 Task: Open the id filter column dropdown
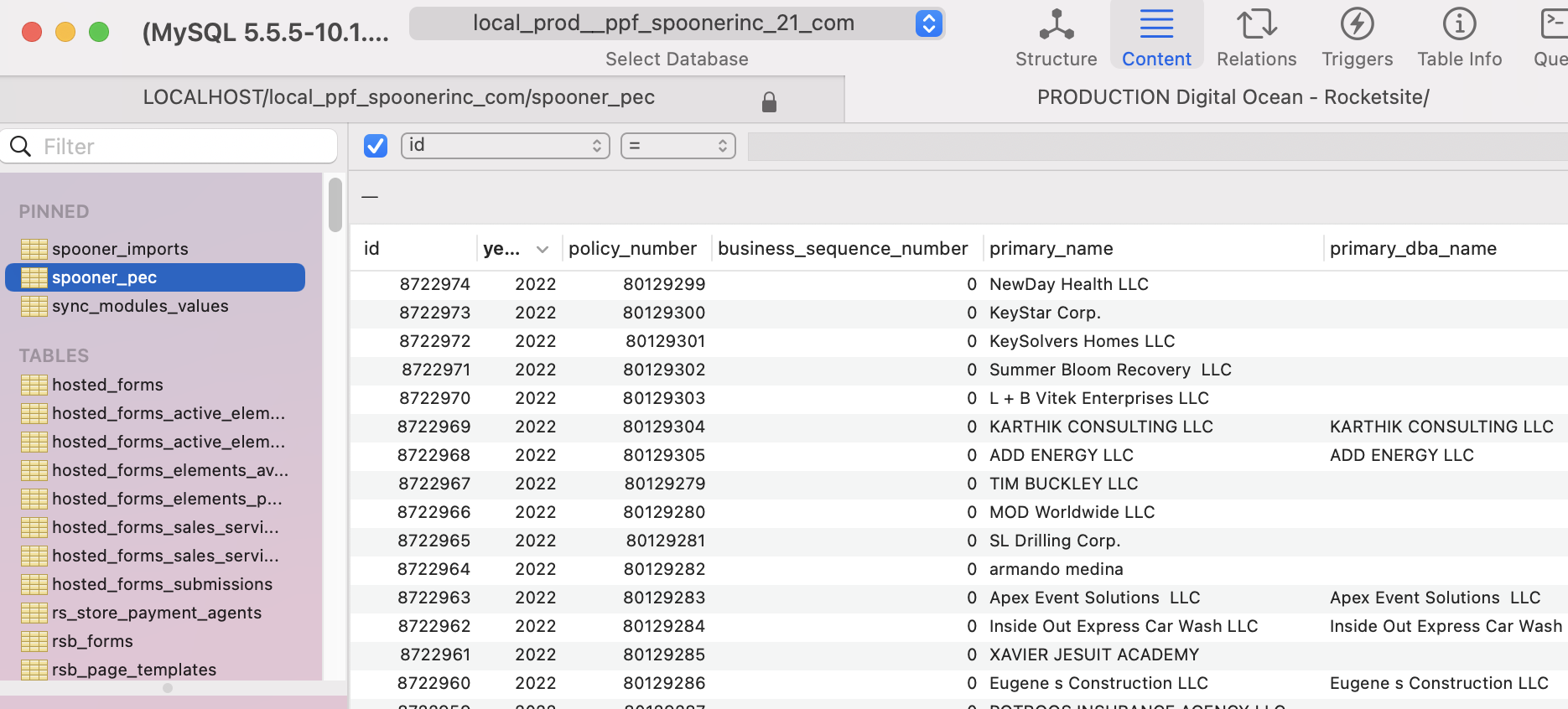(505, 146)
